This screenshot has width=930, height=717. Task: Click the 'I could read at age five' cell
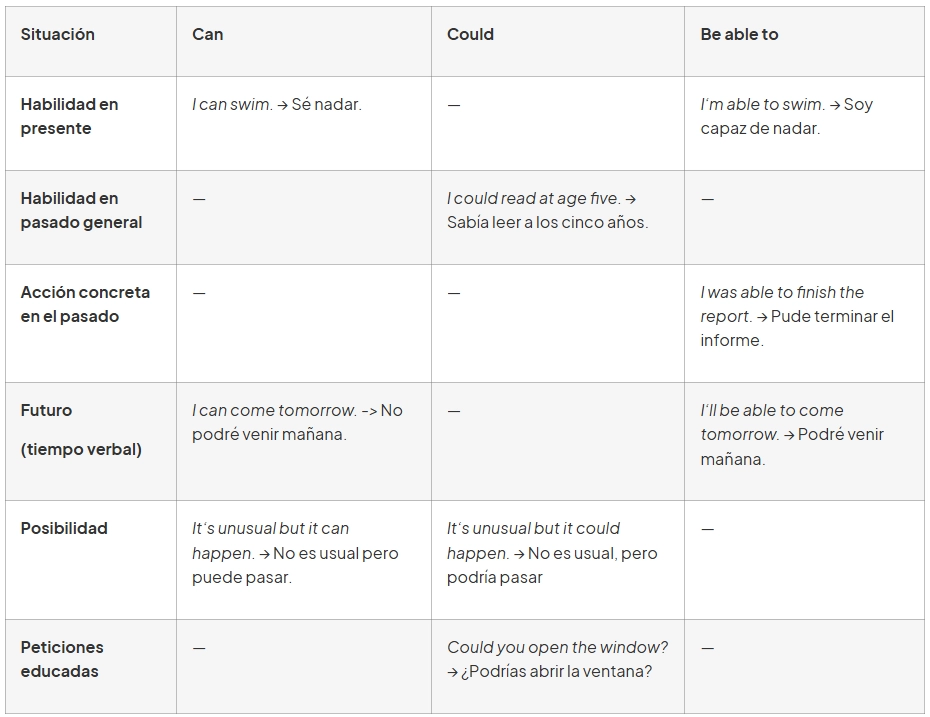[x=547, y=210]
